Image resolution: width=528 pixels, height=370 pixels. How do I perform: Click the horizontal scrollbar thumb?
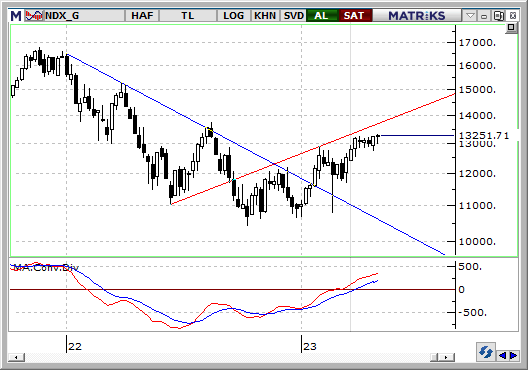(434, 357)
